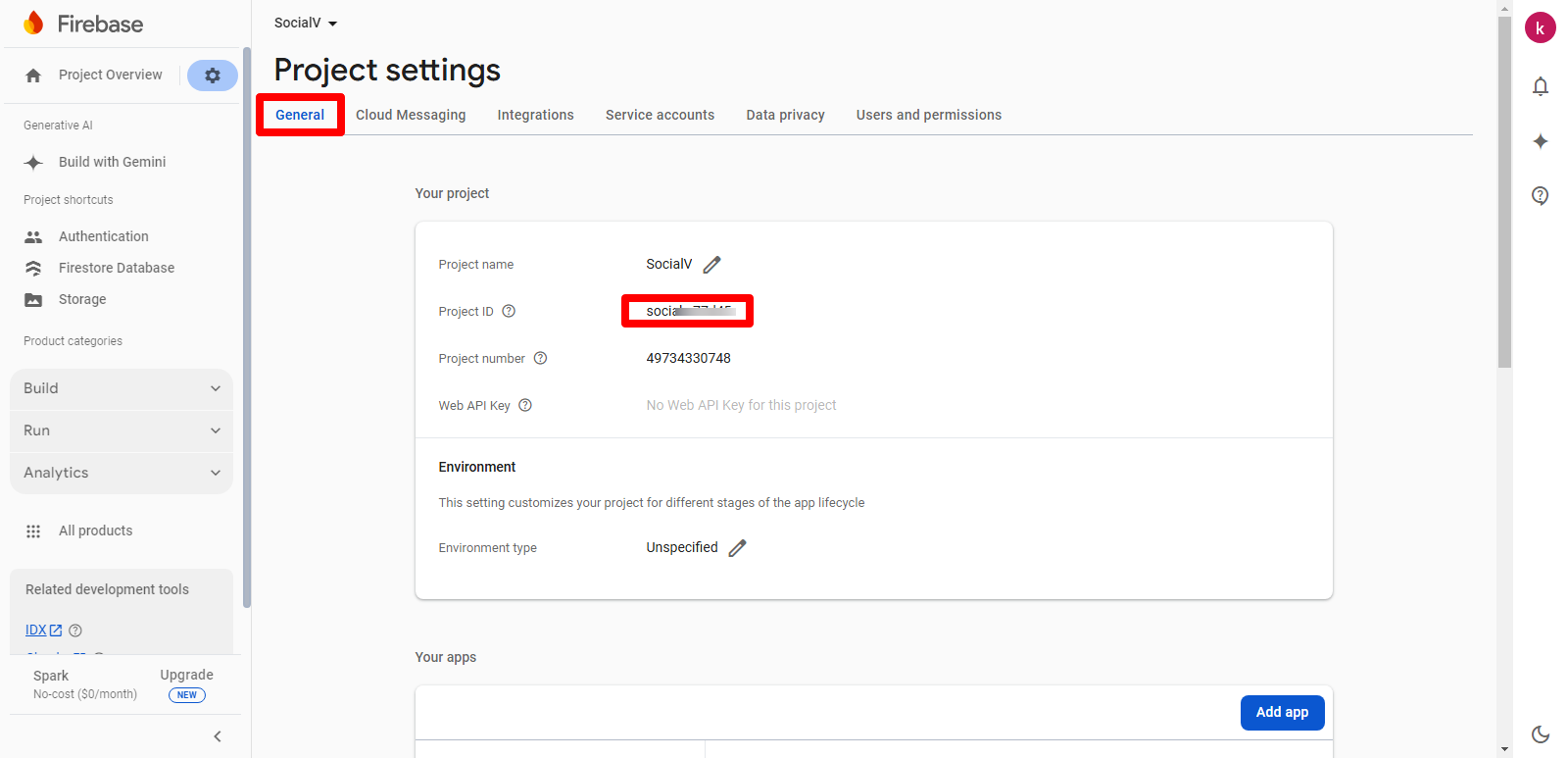Open Gemini sparkle icon in right rail
The height and width of the screenshot is (758, 1568).
(1541, 141)
